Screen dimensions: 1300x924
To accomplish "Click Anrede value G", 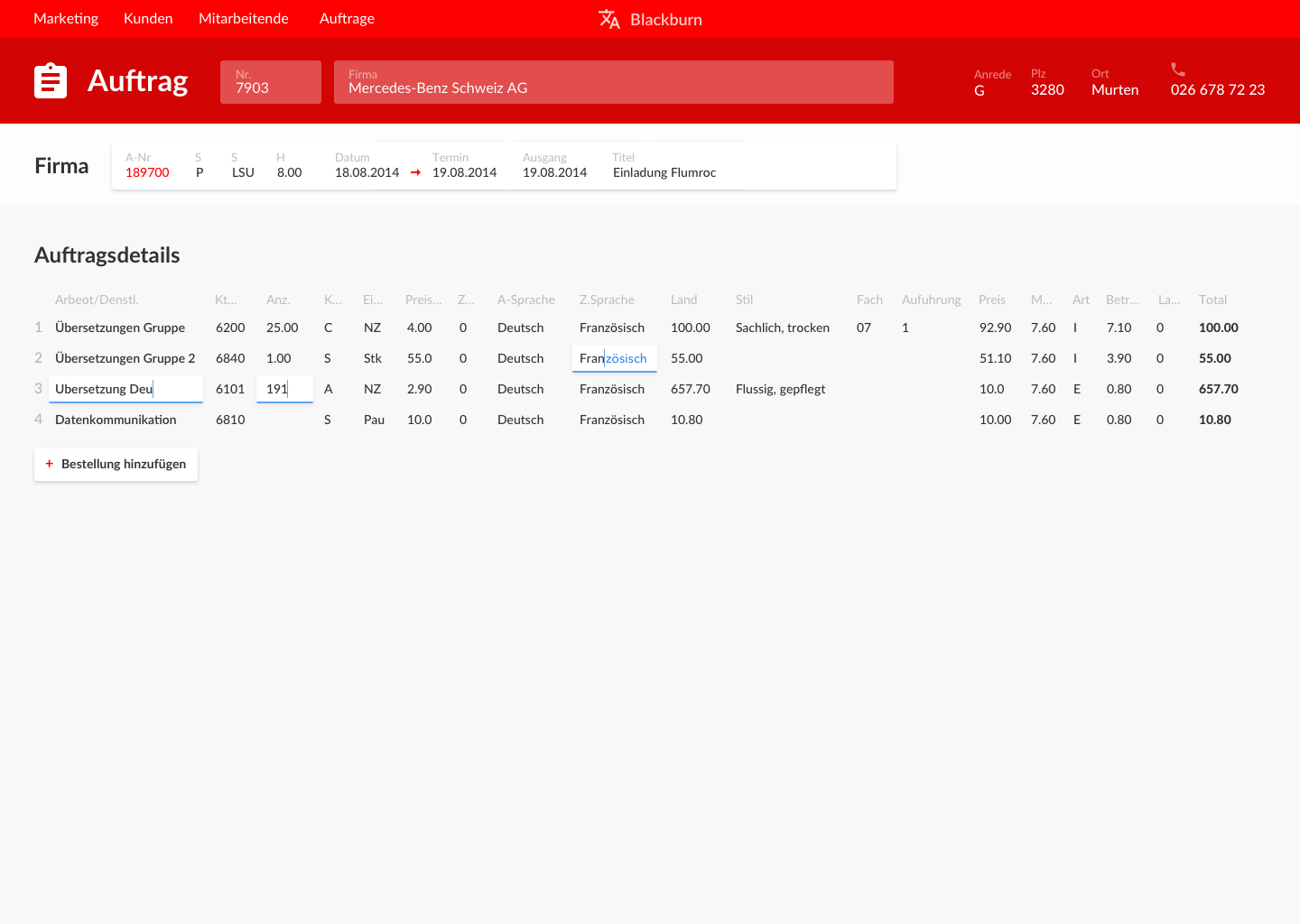I will pyautogui.click(x=980, y=90).
